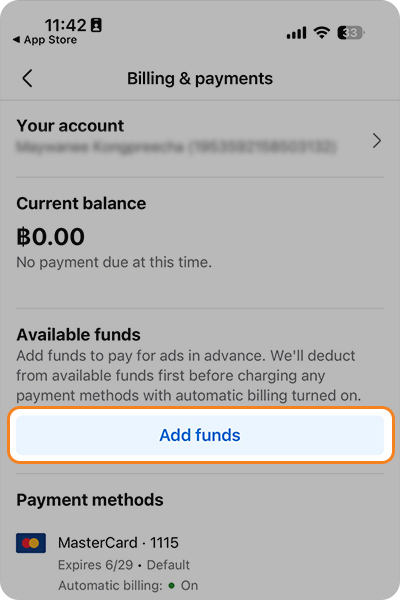
Task: Tap the green automatic billing status dot
Action: [171, 585]
